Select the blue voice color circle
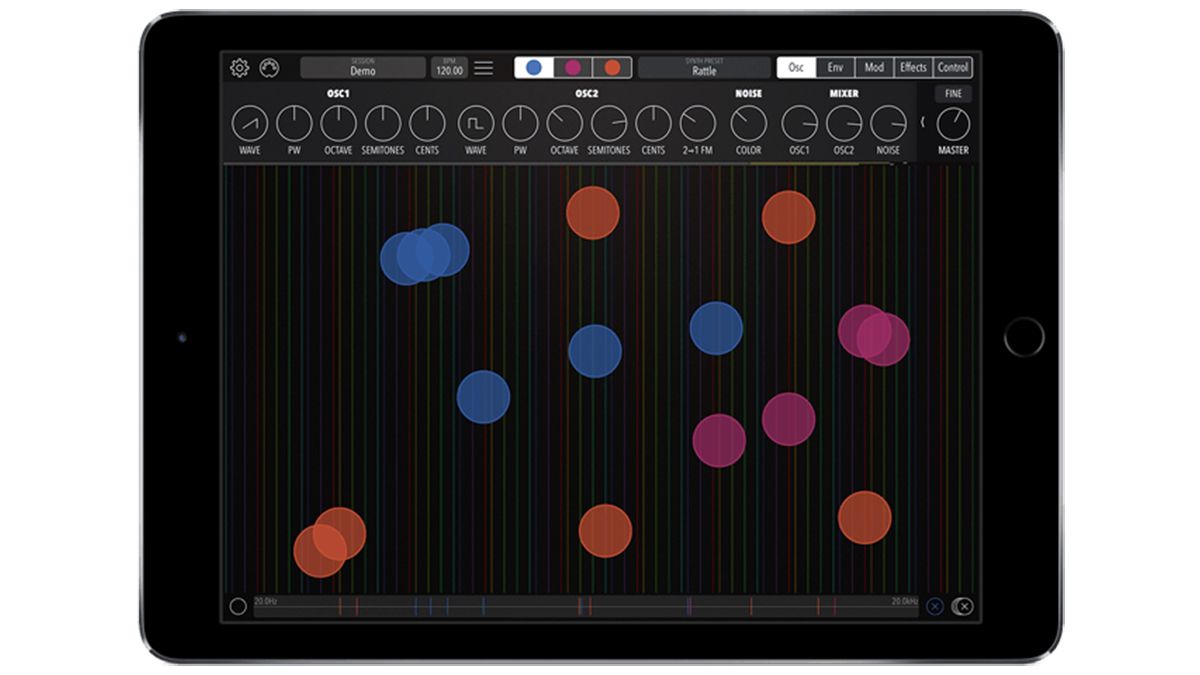 [533, 66]
